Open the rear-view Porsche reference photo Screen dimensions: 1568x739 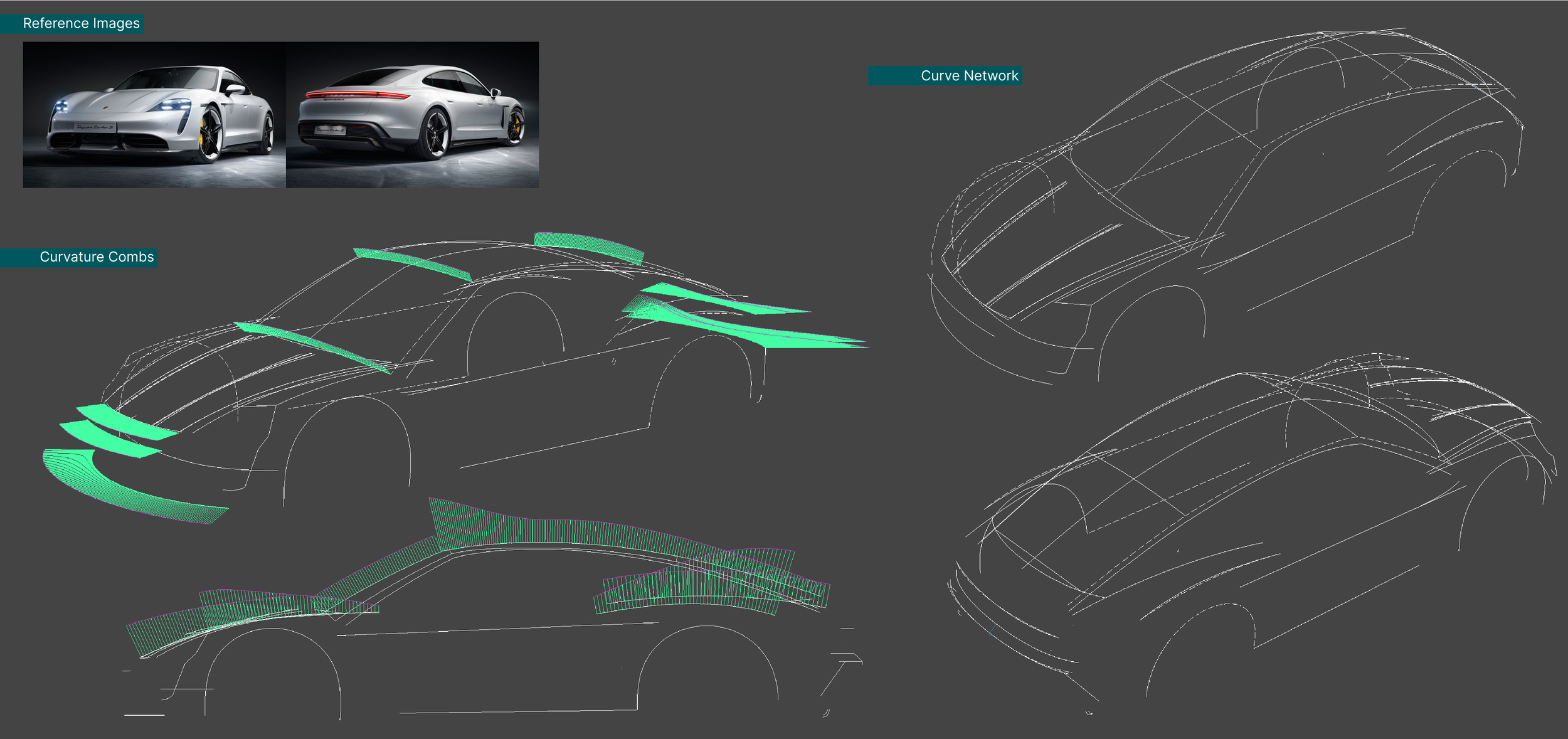pos(412,115)
